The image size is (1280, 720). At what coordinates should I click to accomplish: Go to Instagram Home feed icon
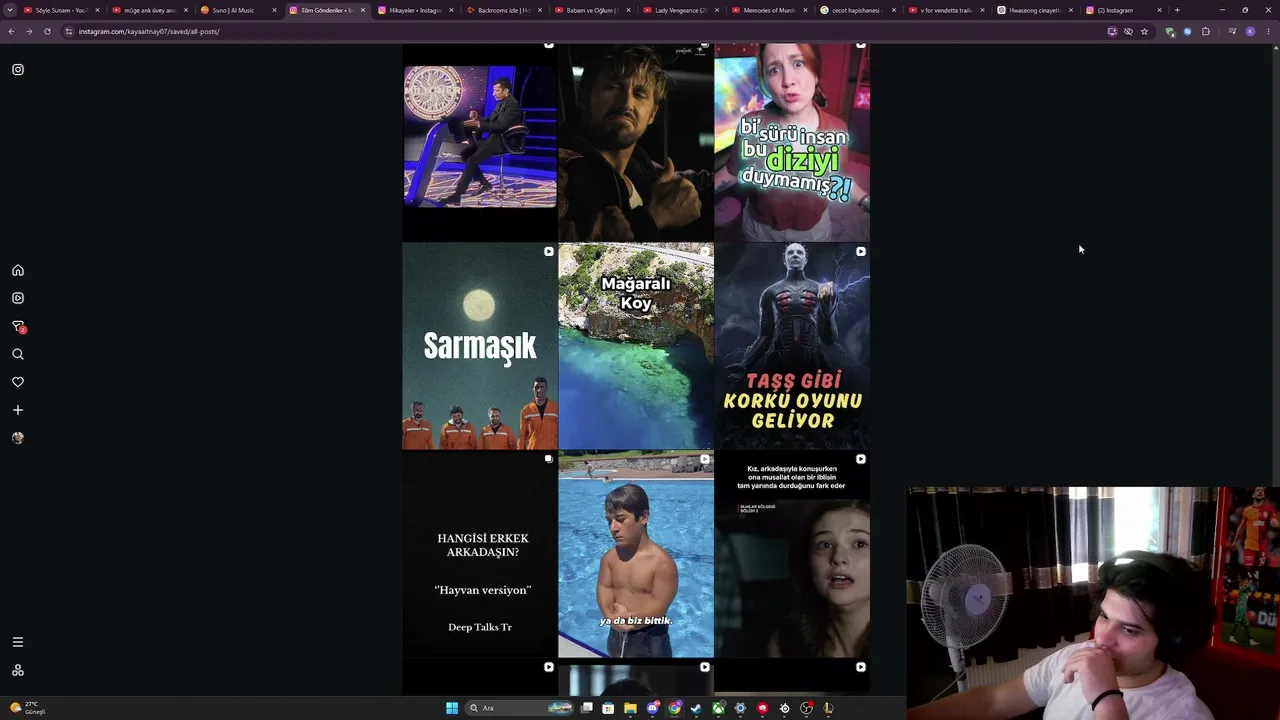click(18, 270)
